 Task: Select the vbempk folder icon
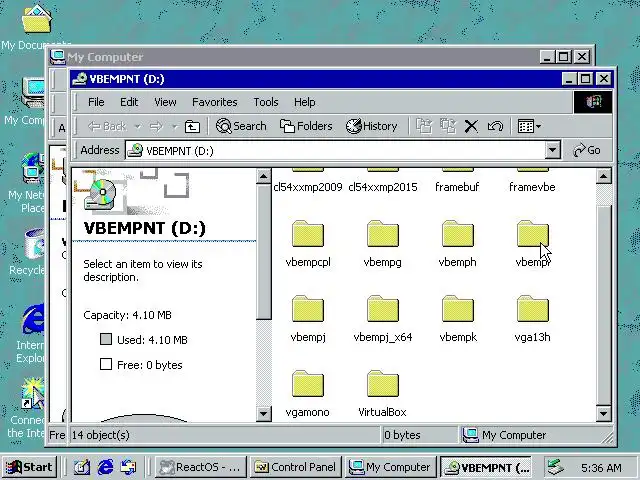point(458,309)
